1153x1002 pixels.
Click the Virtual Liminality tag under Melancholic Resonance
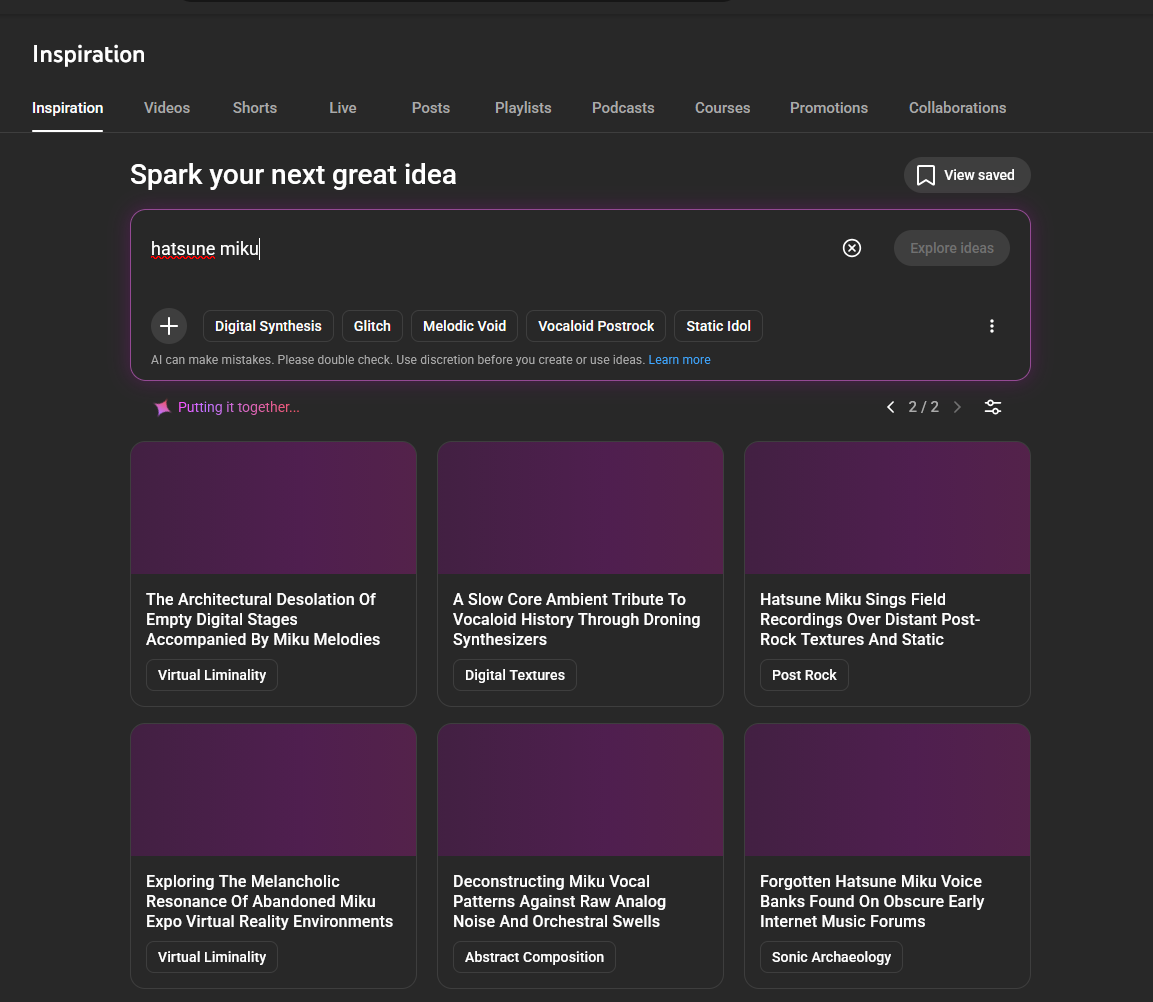coord(212,957)
